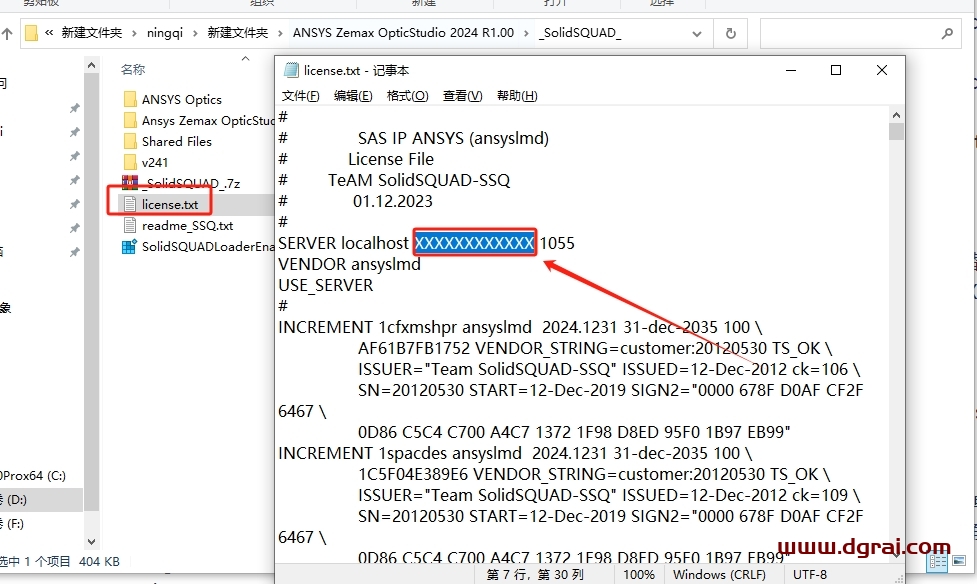
Task: Click ANSYS Zemax OpticStudio 2024 R1.00 breadcrumb
Action: pos(403,33)
